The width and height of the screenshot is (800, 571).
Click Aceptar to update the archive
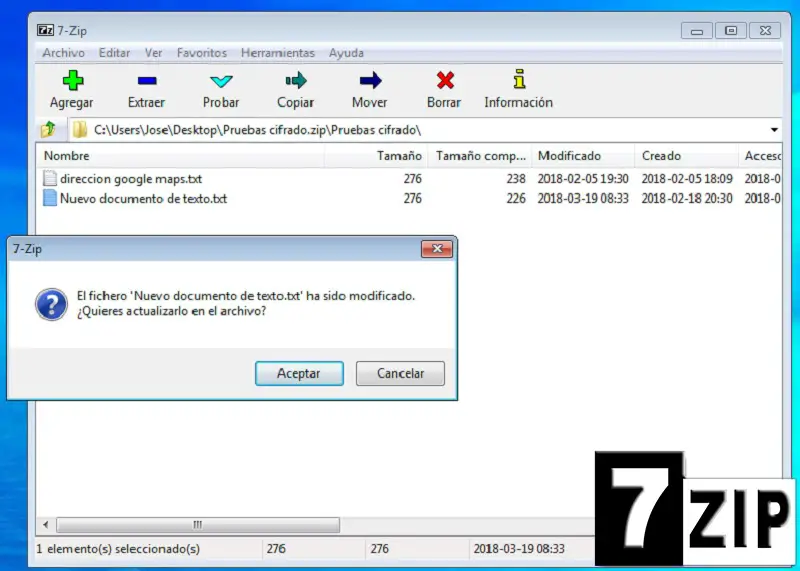point(299,374)
